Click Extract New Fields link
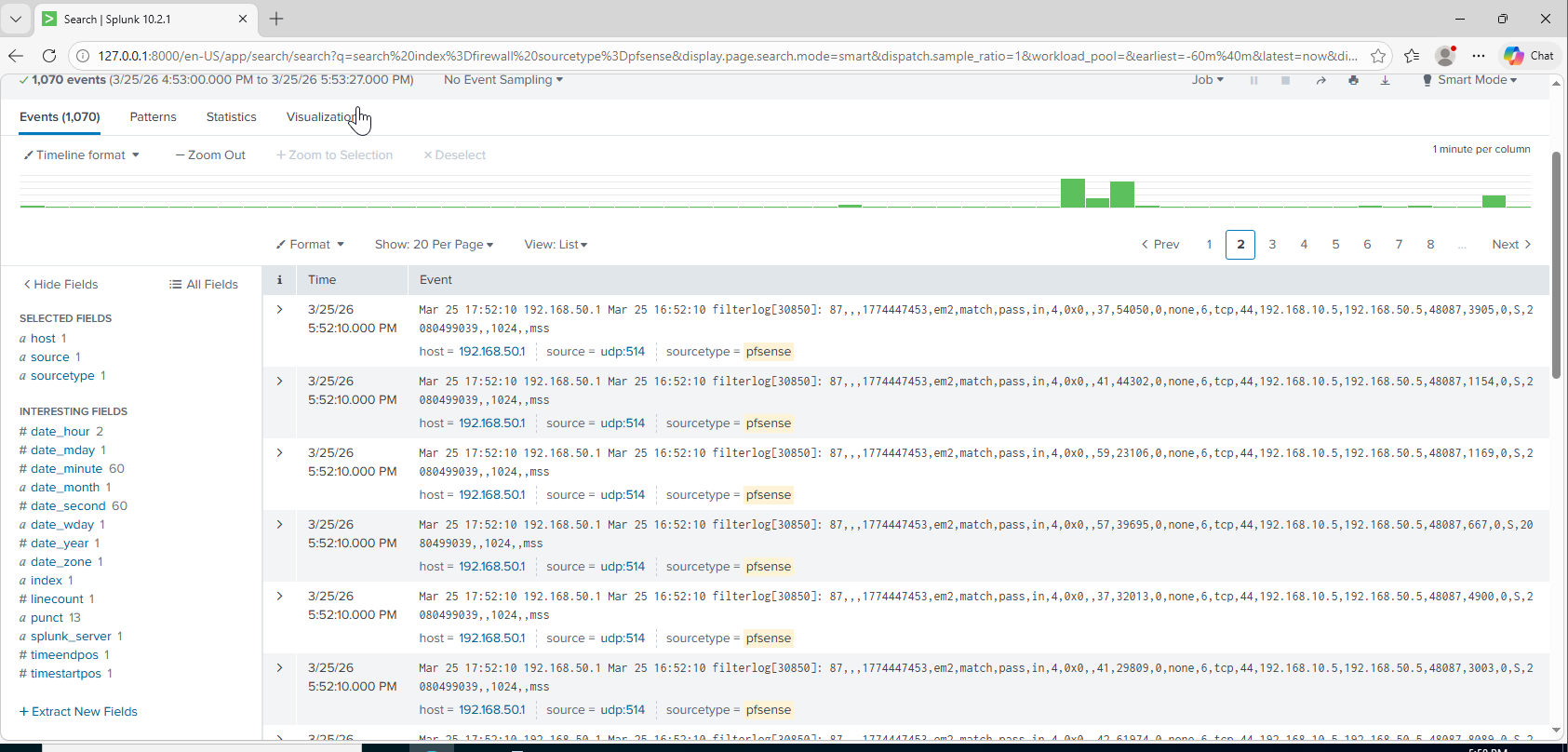This screenshot has width=1568, height=752. [x=78, y=712]
